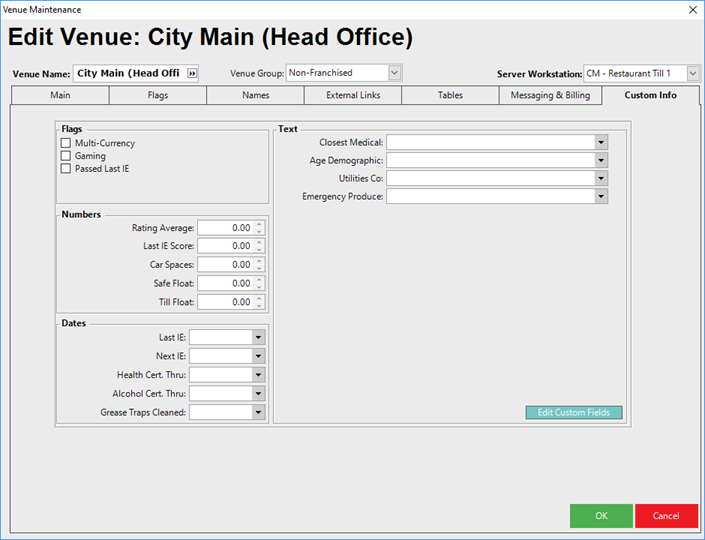Decrease the Car Spaces spinner value
This screenshot has width=705, height=540.
(x=260, y=269)
